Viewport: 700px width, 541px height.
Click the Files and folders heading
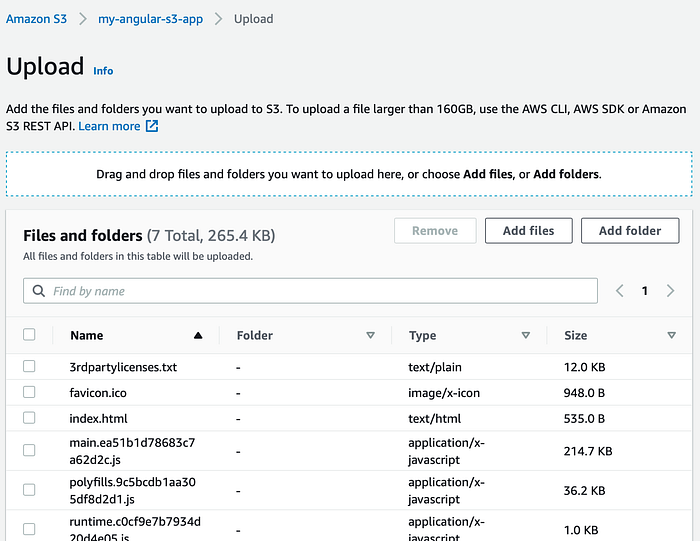83,236
